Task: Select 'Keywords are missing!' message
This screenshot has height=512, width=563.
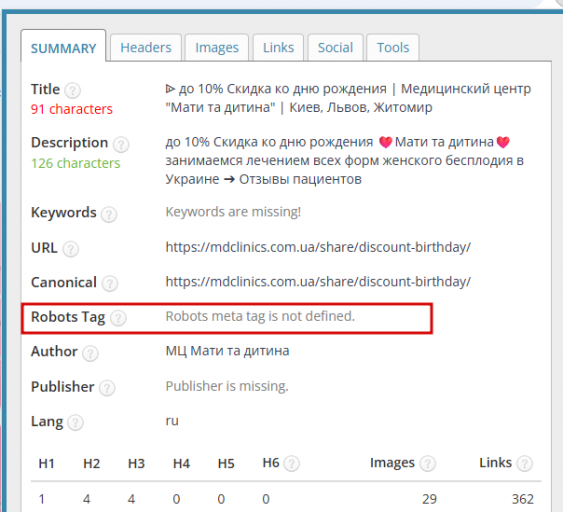Action: click(x=233, y=212)
